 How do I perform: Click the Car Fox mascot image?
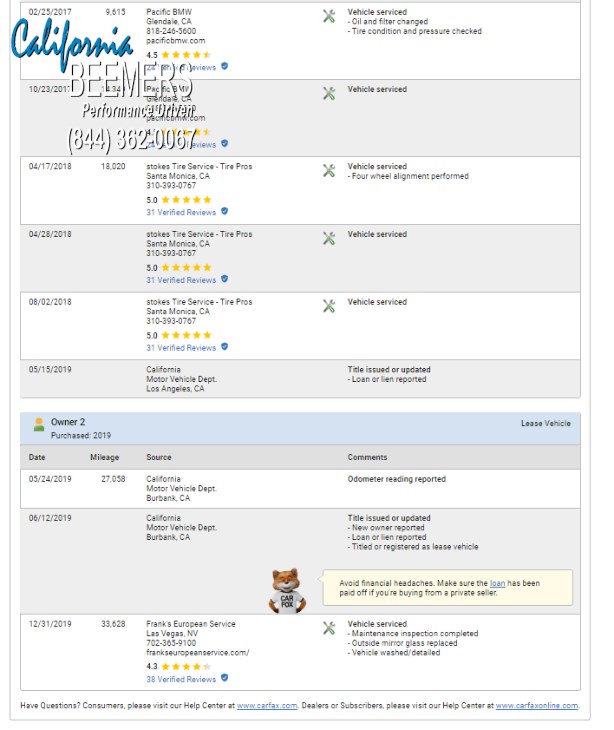(287, 591)
